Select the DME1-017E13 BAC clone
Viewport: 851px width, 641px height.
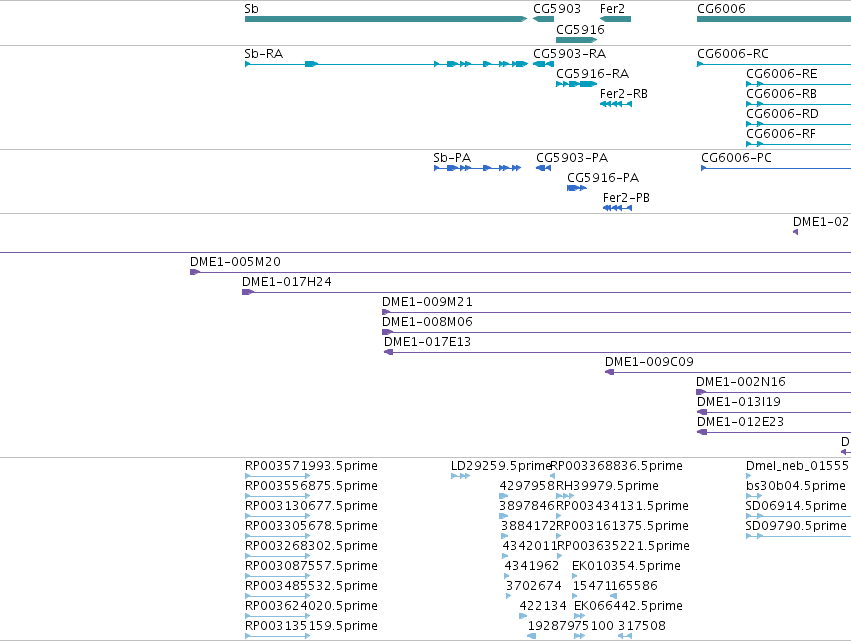coord(617,352)
